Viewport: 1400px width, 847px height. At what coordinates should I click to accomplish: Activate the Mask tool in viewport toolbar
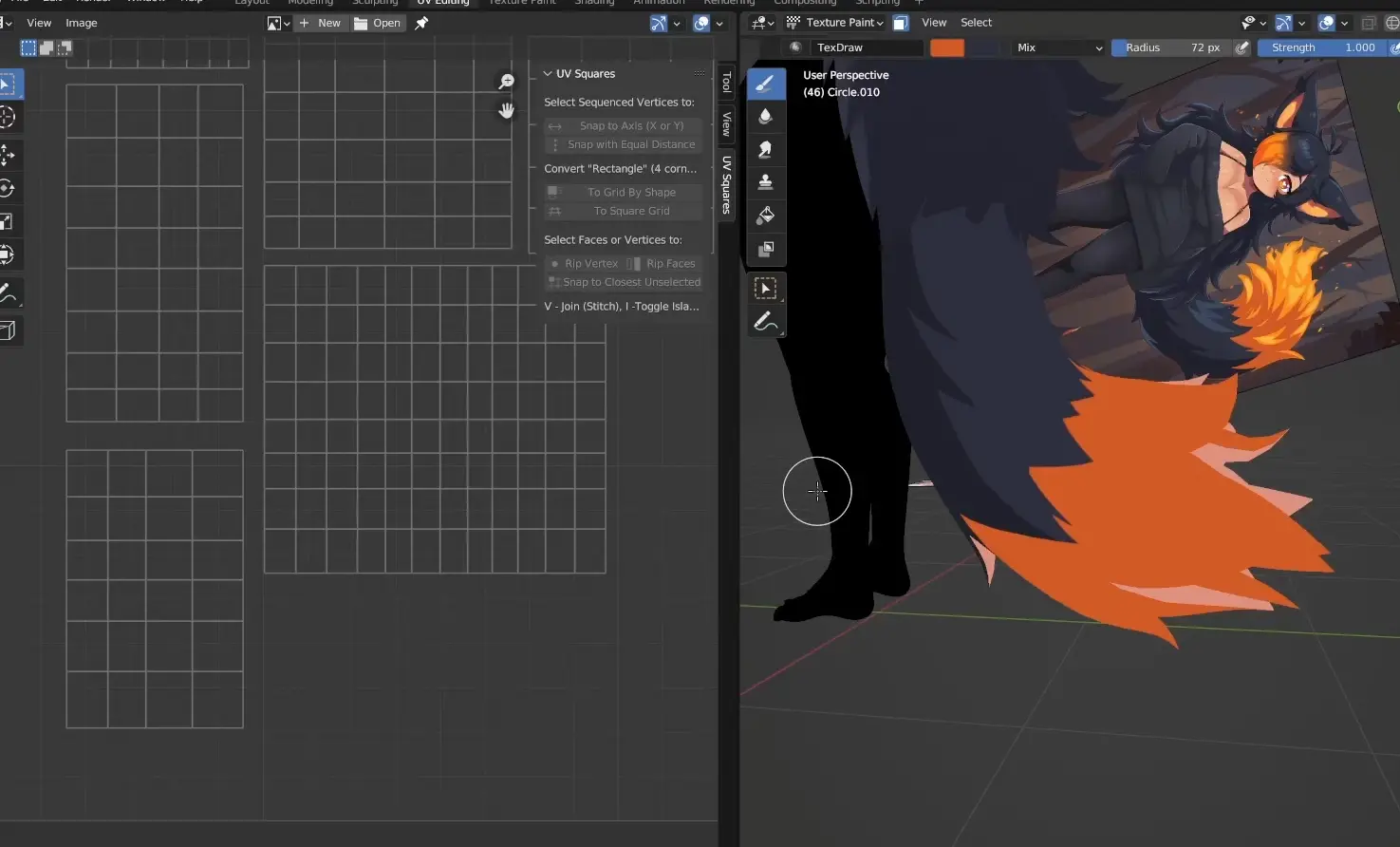[765, 249]
